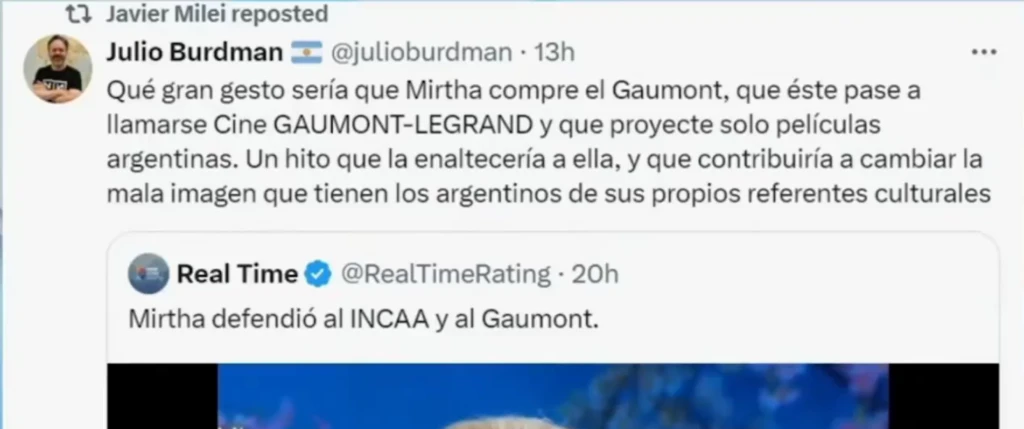Viewport: 1024px width, 429px height.
Task: Click the quoted tweet video thumbnail
Action: point(552,396)
